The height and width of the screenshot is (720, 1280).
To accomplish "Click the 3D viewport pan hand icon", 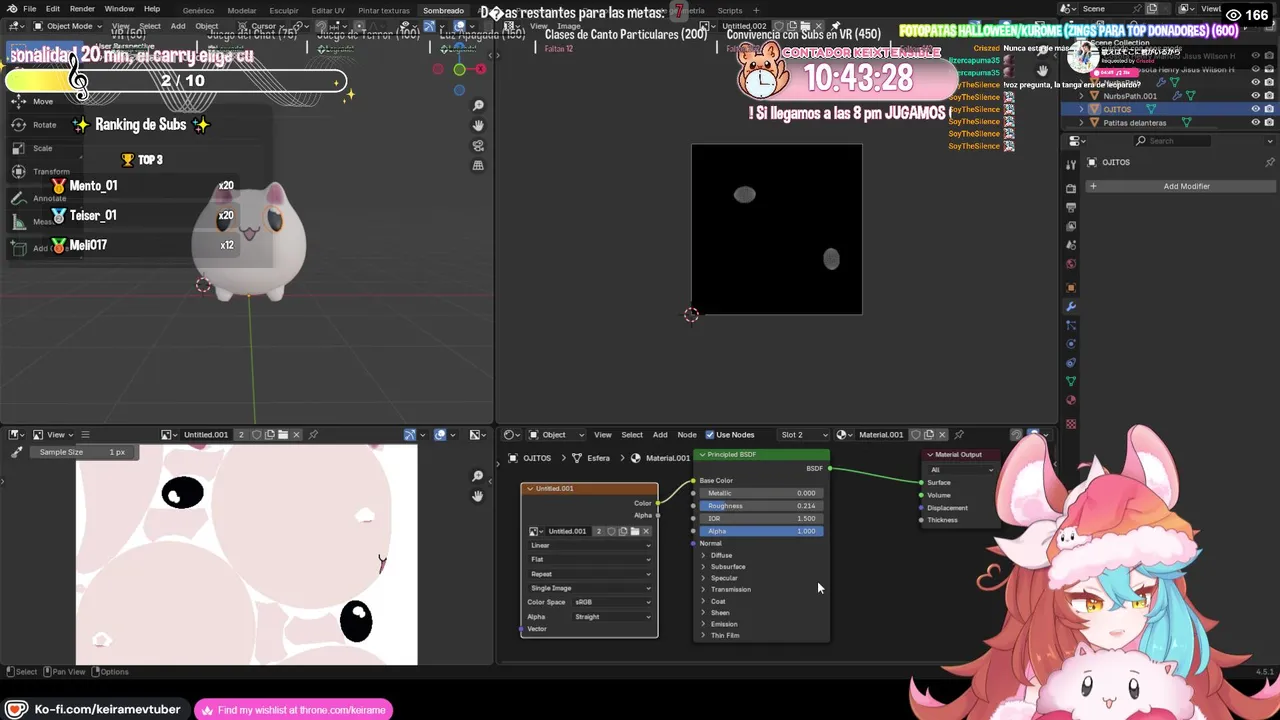I will [x=478, y=125].
